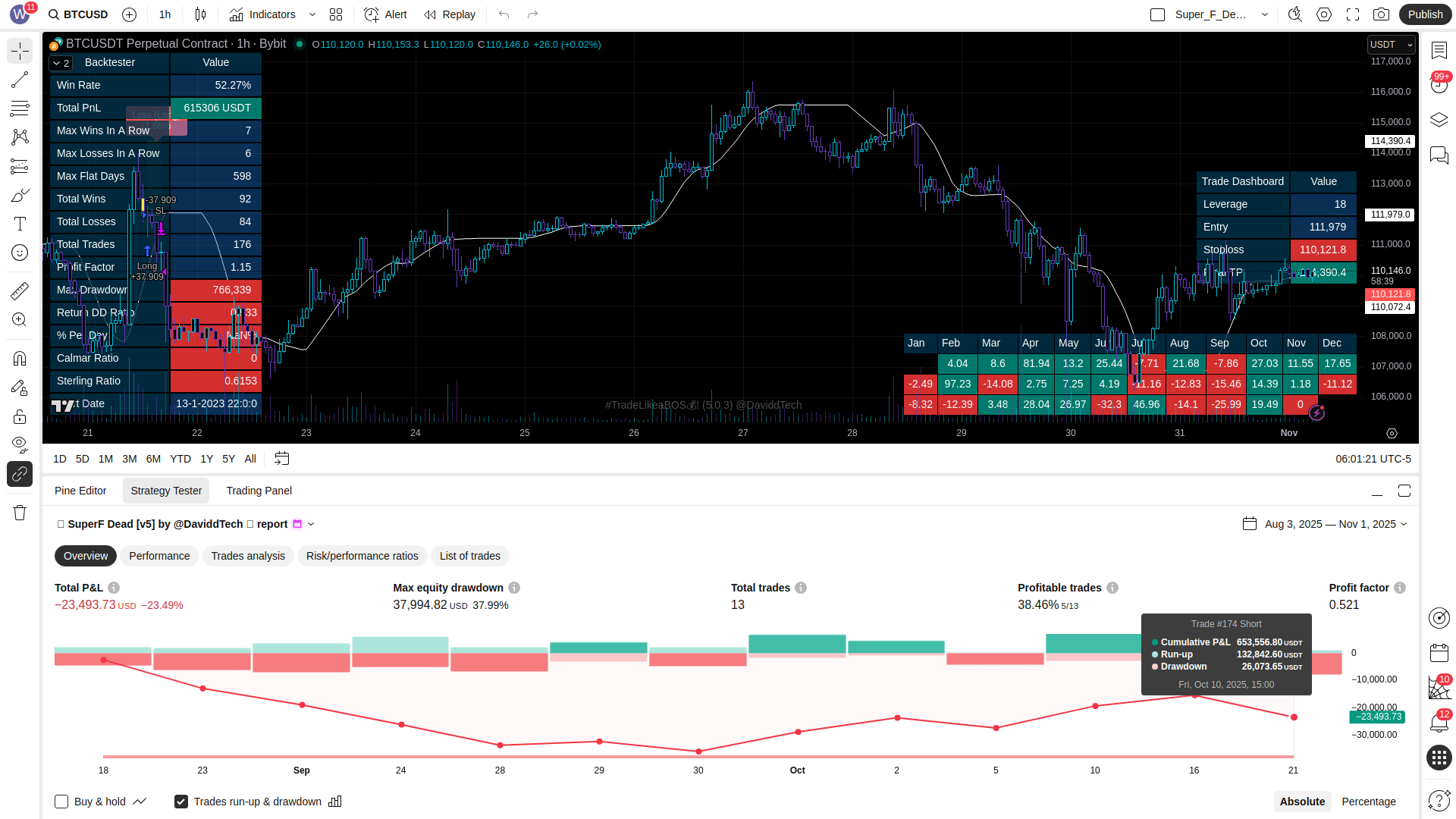This screenshot has width=1456, height=819.
Task: Open the Alert creation dialog
Action: (x=385, y=14)
